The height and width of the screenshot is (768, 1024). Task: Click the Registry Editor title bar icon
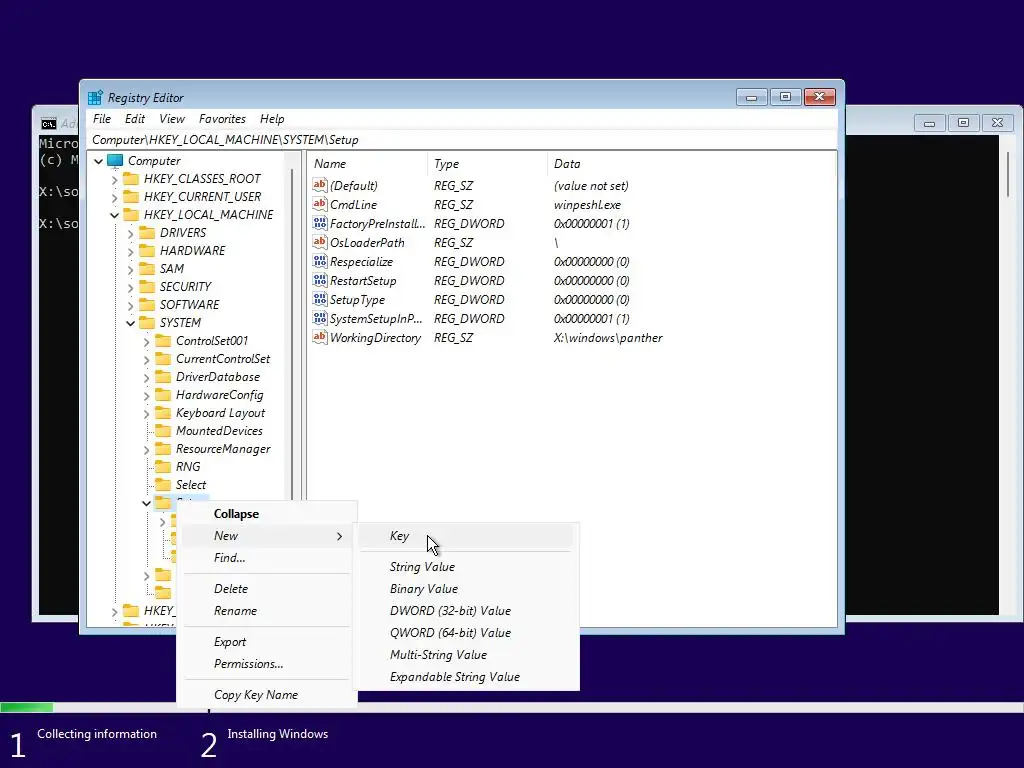click(x=95, y=97)
